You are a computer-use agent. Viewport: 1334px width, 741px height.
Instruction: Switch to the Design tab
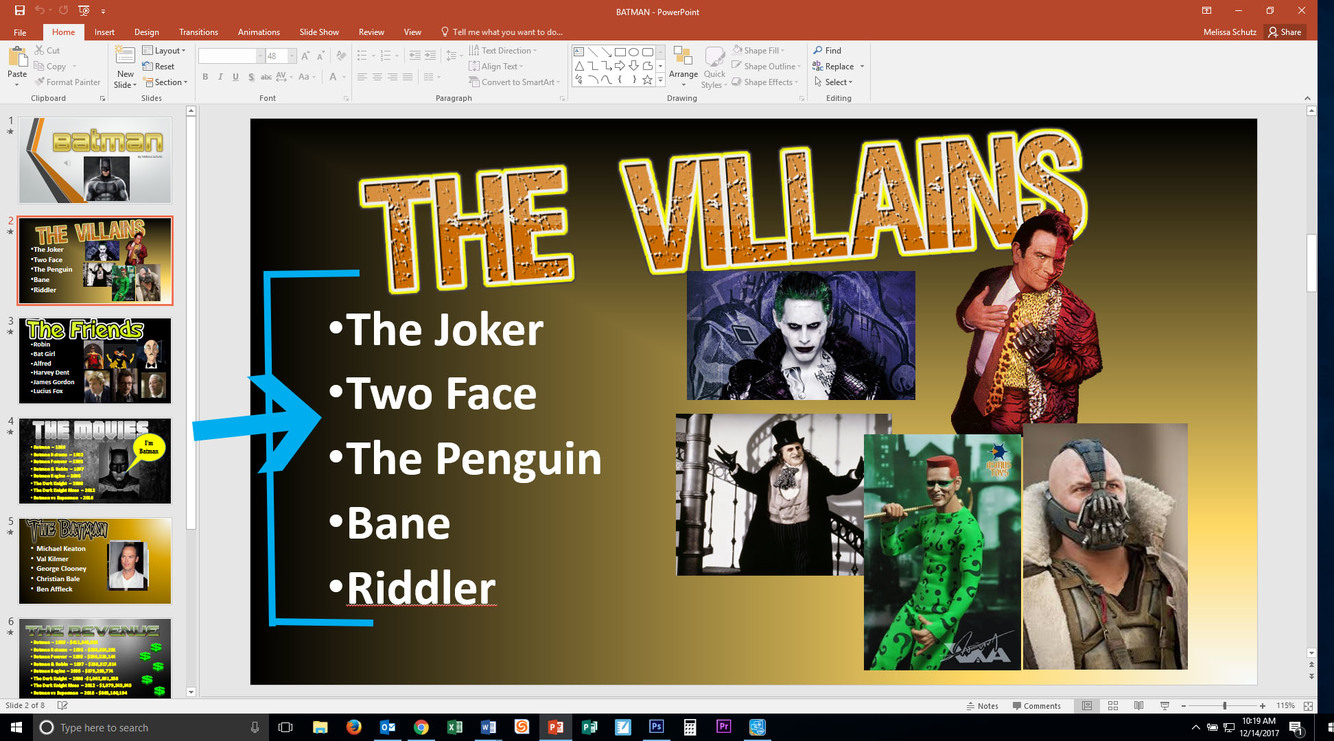146,32
